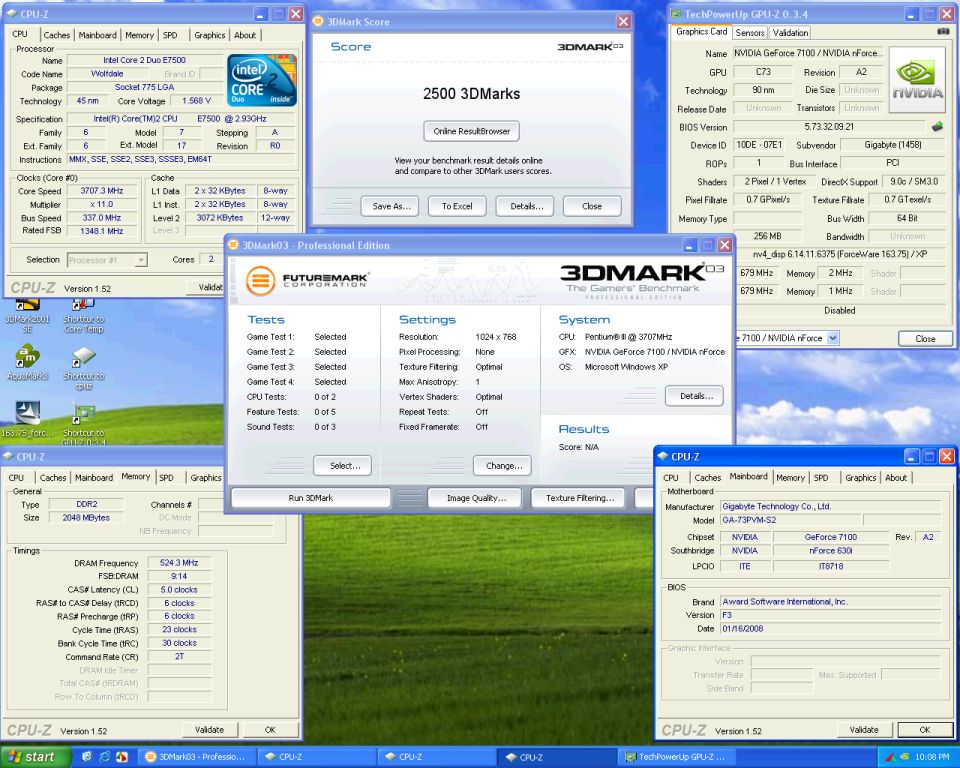Image resolution: width=960 pixels, height=768 pixels.
Task: Click the mainboard Model GA-73PVM-S2 field
Action: pyautogui.click(x=790, y=520)
